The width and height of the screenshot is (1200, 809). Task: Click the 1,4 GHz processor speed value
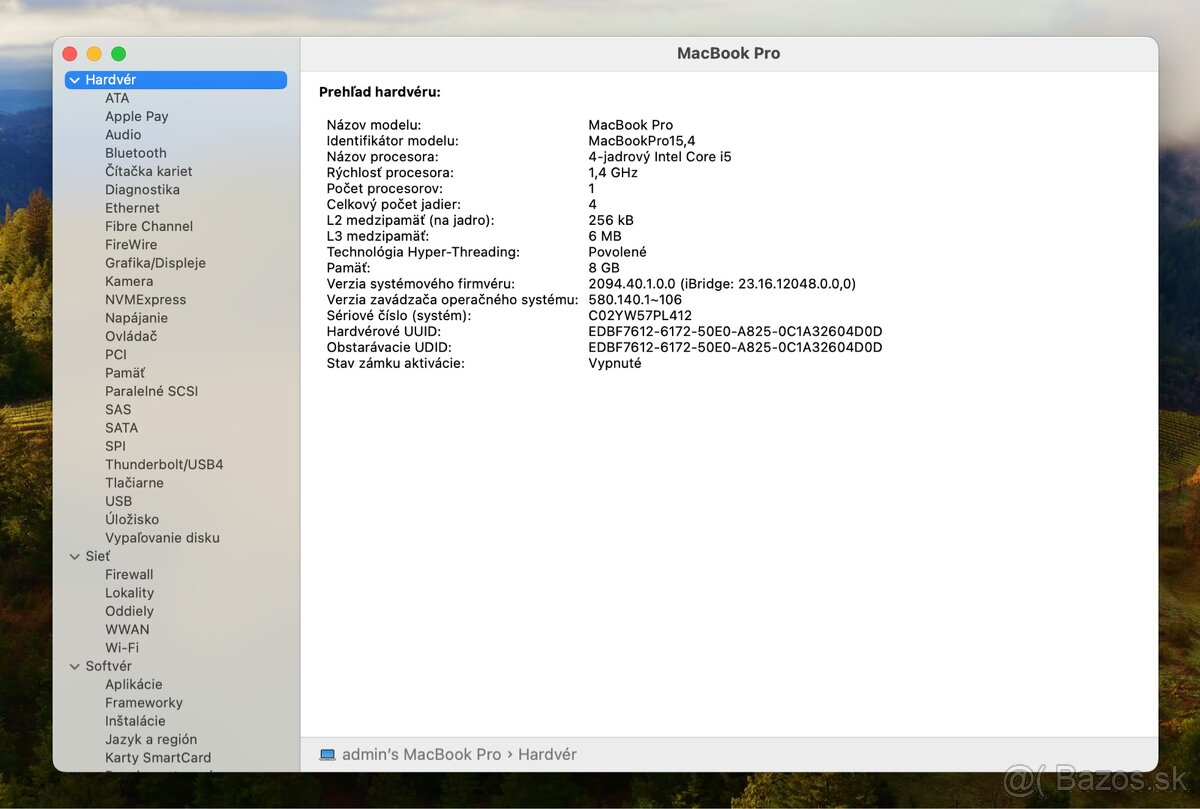(x=613, y=173)
